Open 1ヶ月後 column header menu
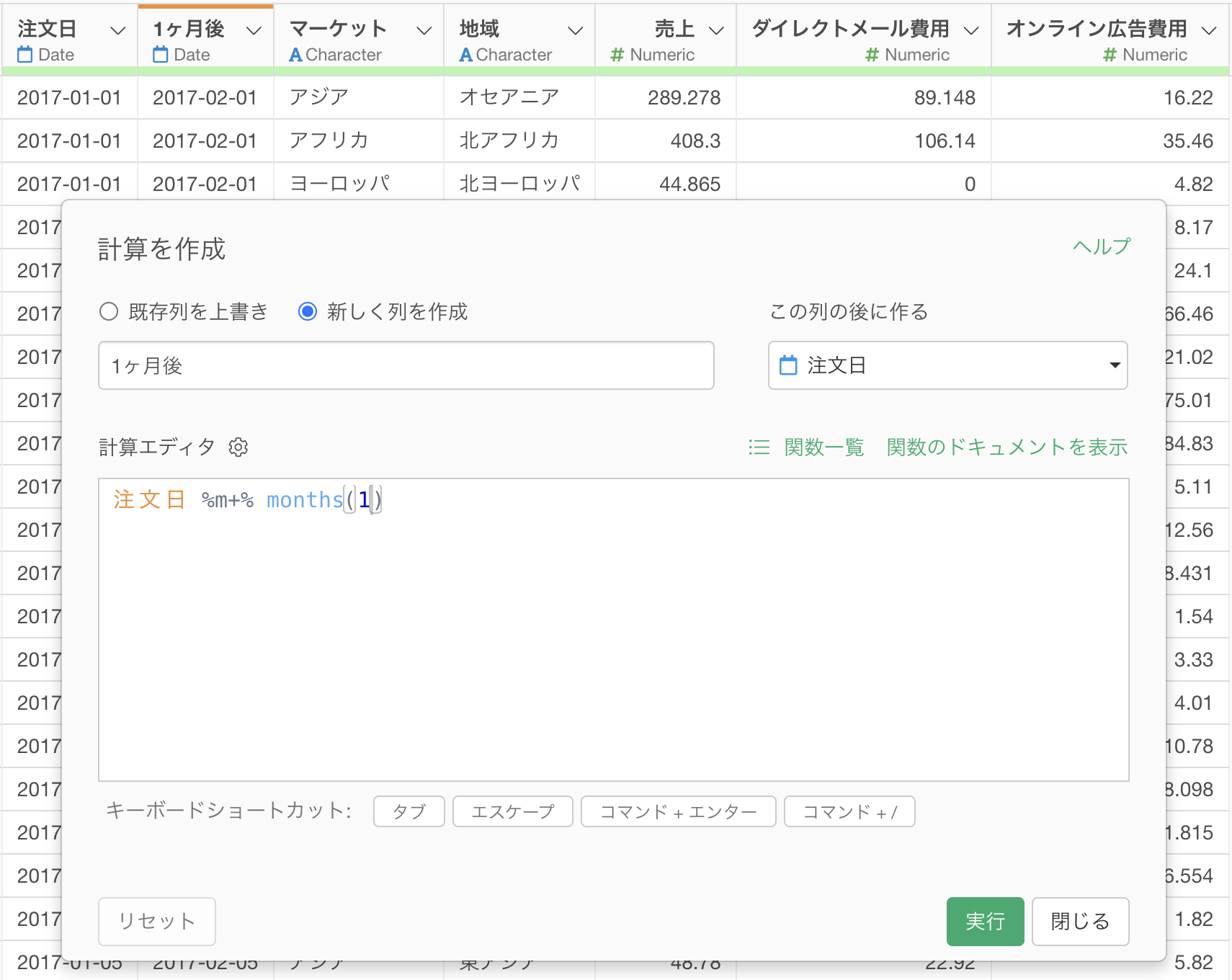1232x980 pixels. point(254,30)
